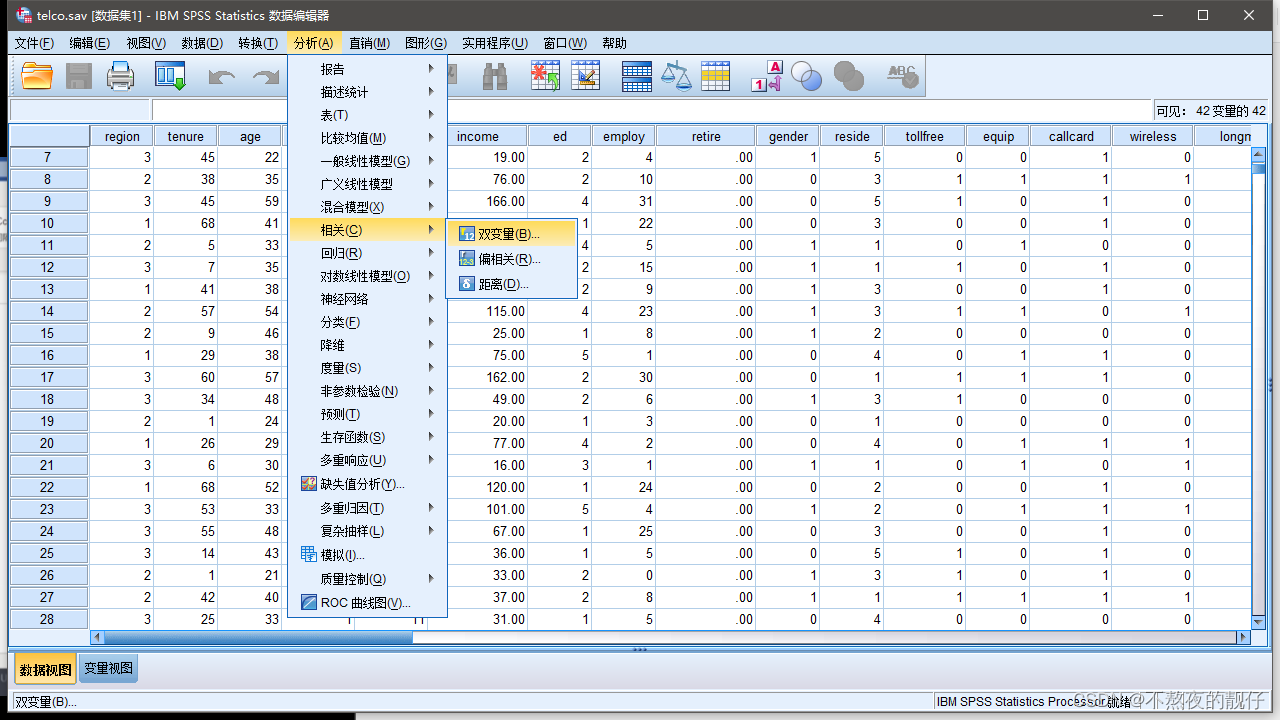
Task: Click the Weight Cases scale icon
Action: pyautogui.click(x=677, y=76)
